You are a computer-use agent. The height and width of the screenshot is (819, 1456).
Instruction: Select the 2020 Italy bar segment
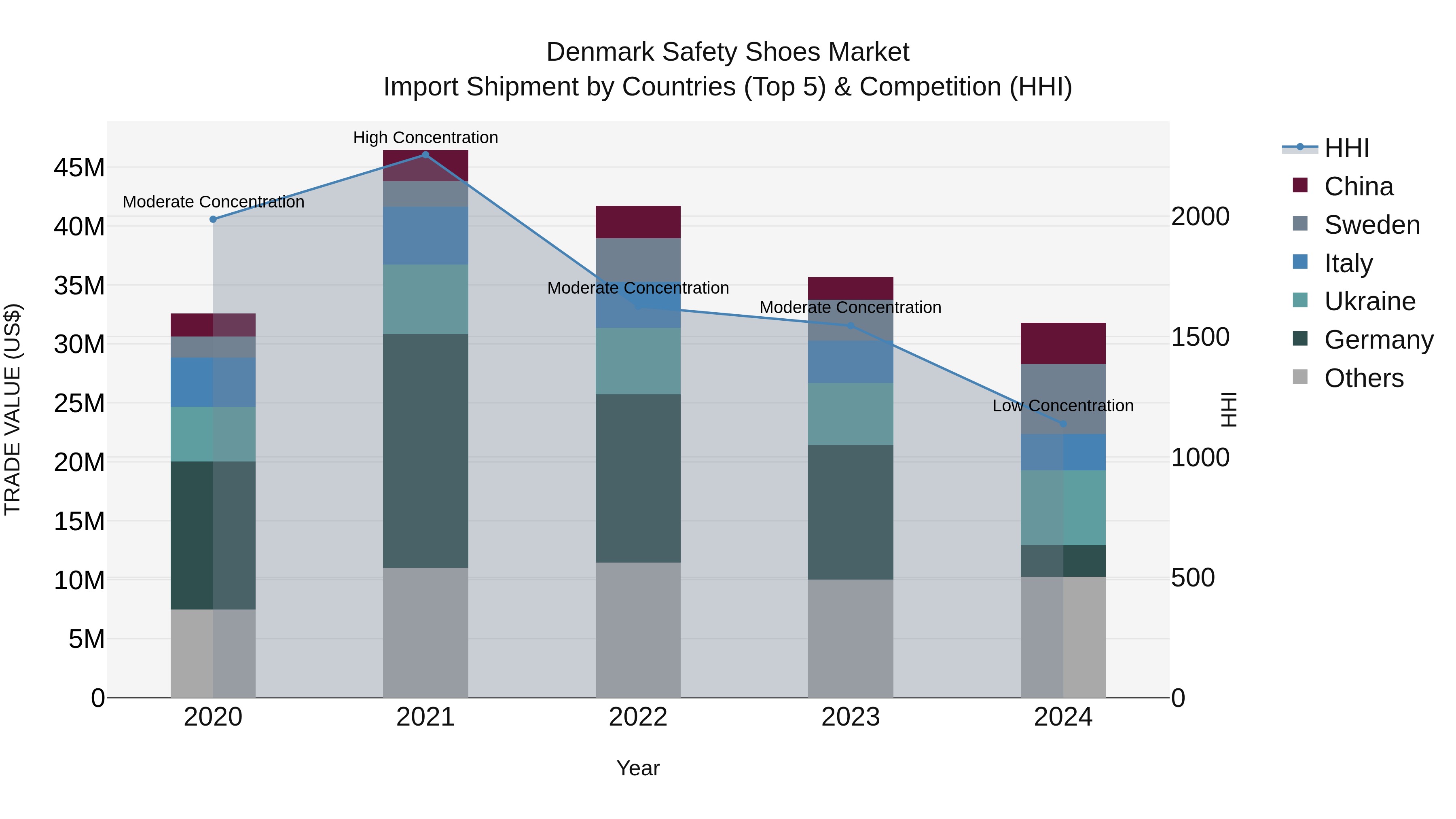[213, 382]
